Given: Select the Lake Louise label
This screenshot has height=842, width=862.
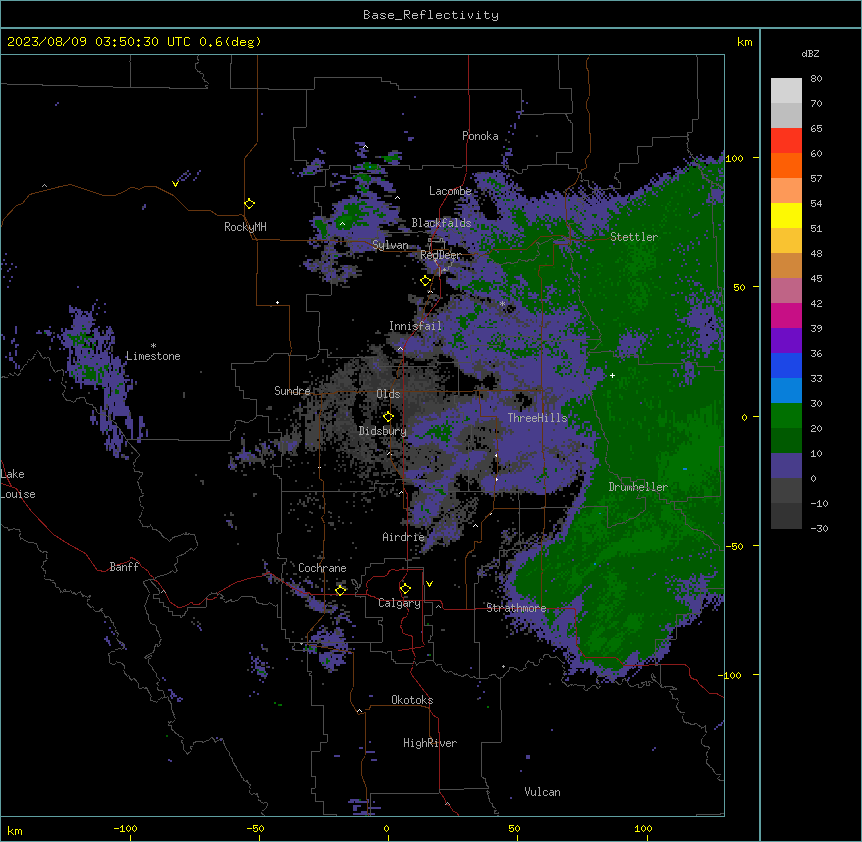Looking at the screenshot, I should click(18, 484).
